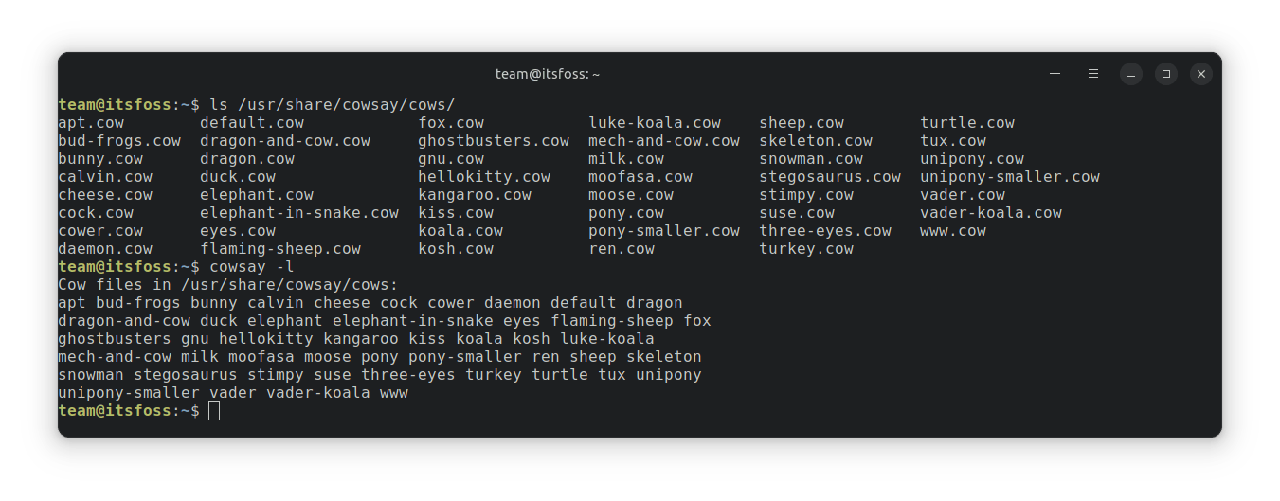Minimize the terminal window

click(x=1131, y=74)
